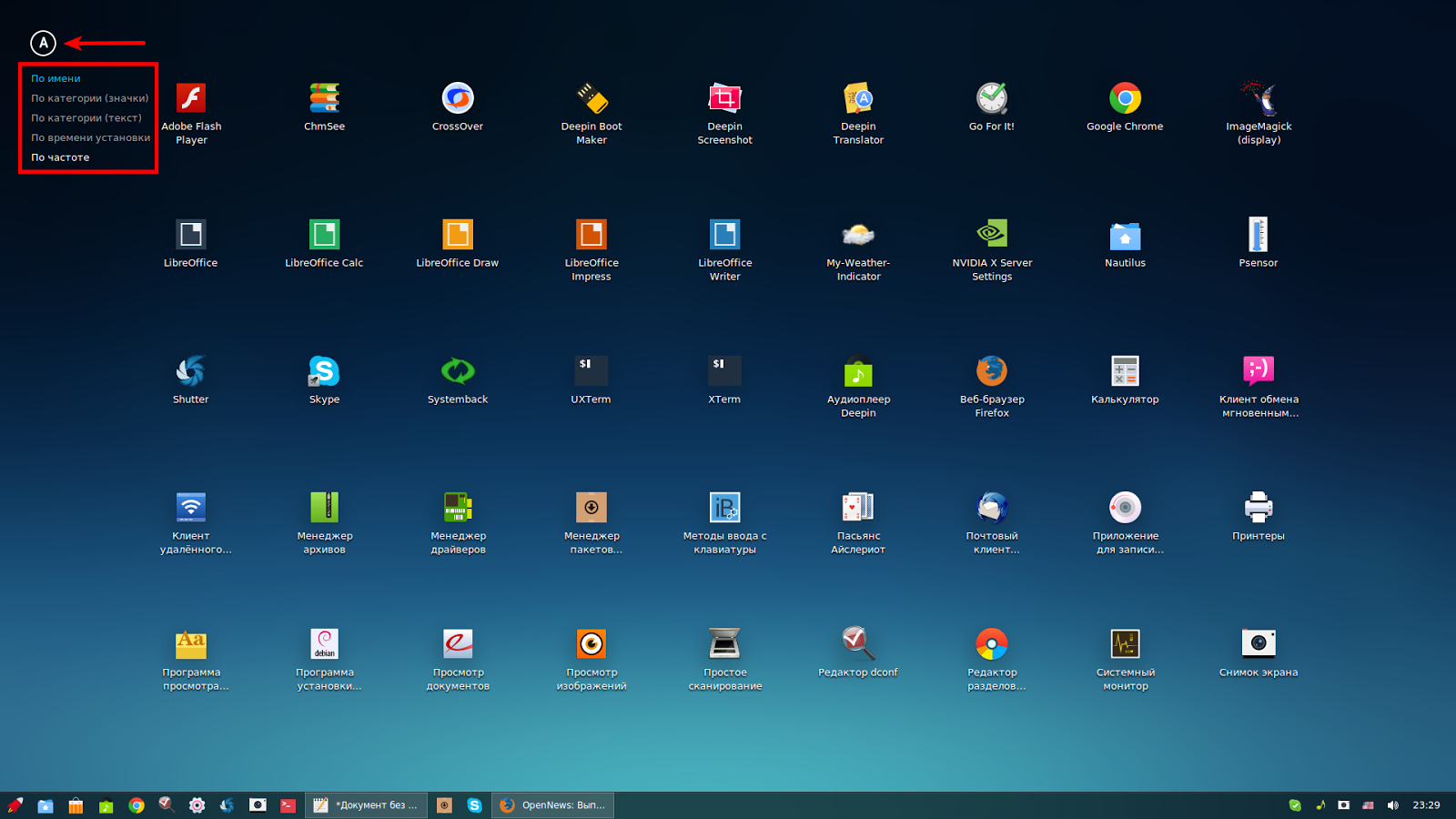This screenshot has width=1456, height=819.
Task: Open Google Chrome in the launcher grid
Action: [1126, 98]
